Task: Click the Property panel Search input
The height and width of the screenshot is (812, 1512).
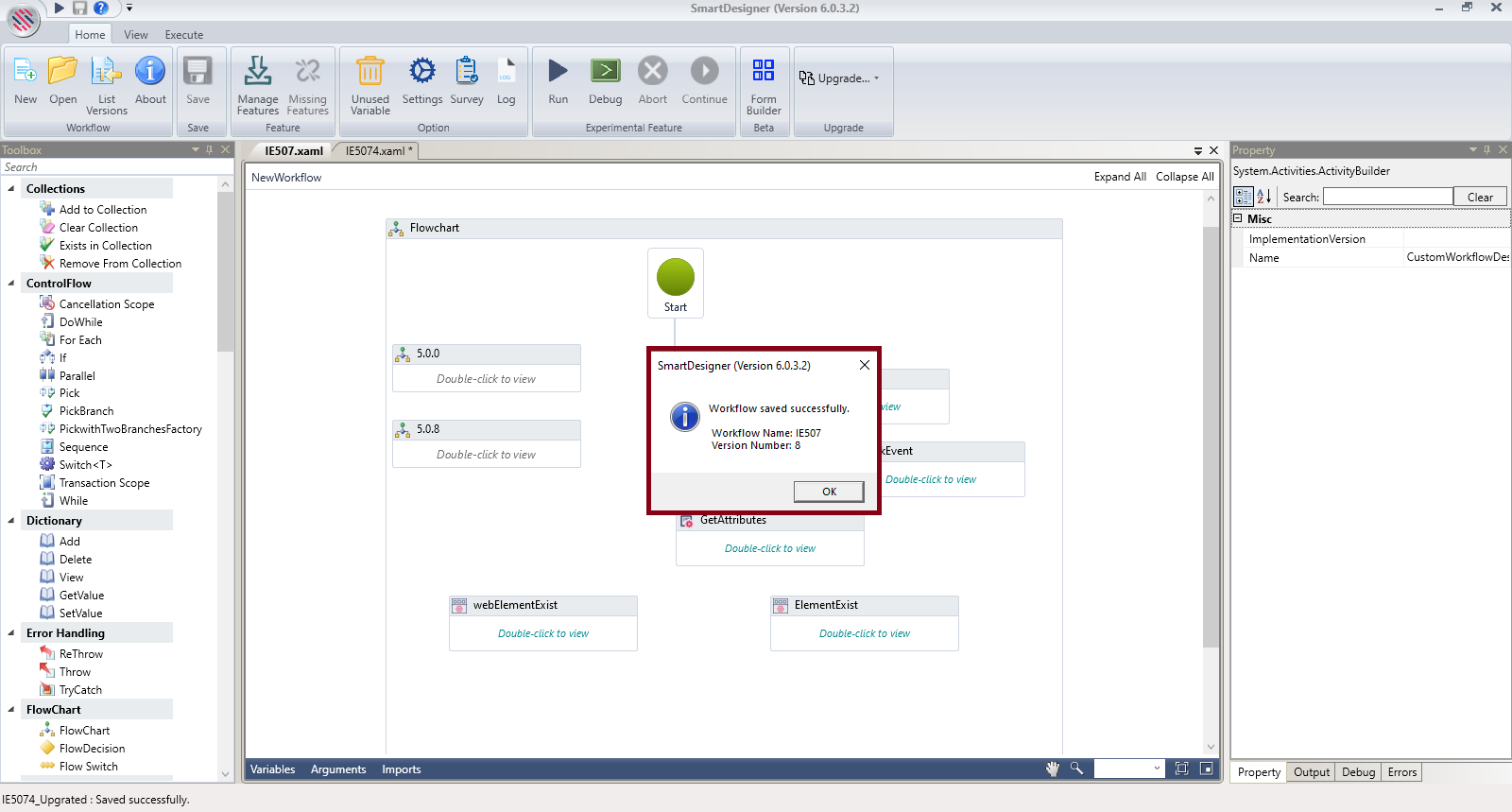Action: pyautogui.click(x=1388, y=197)
